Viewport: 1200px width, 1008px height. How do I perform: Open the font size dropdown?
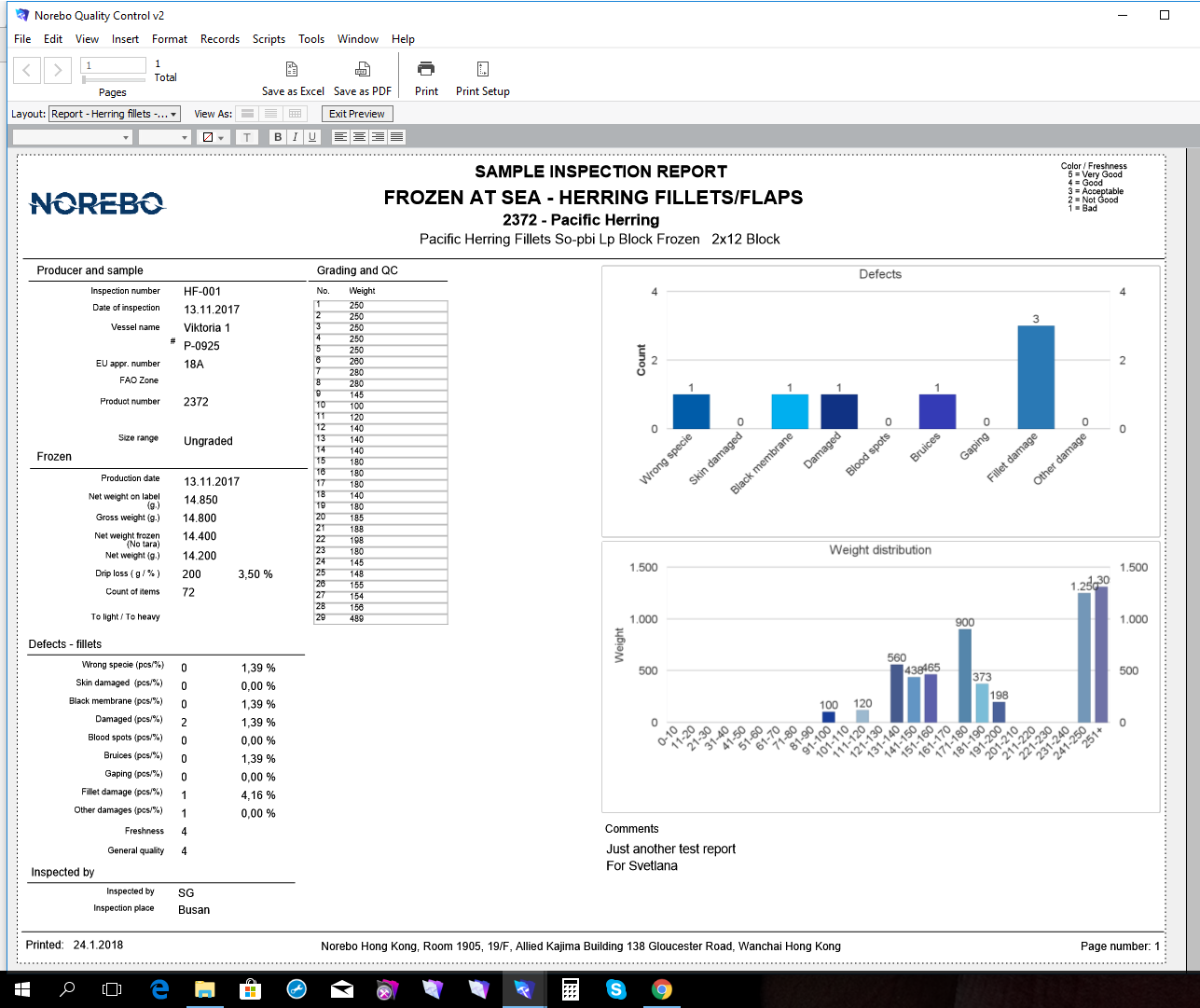click(164, 137)
